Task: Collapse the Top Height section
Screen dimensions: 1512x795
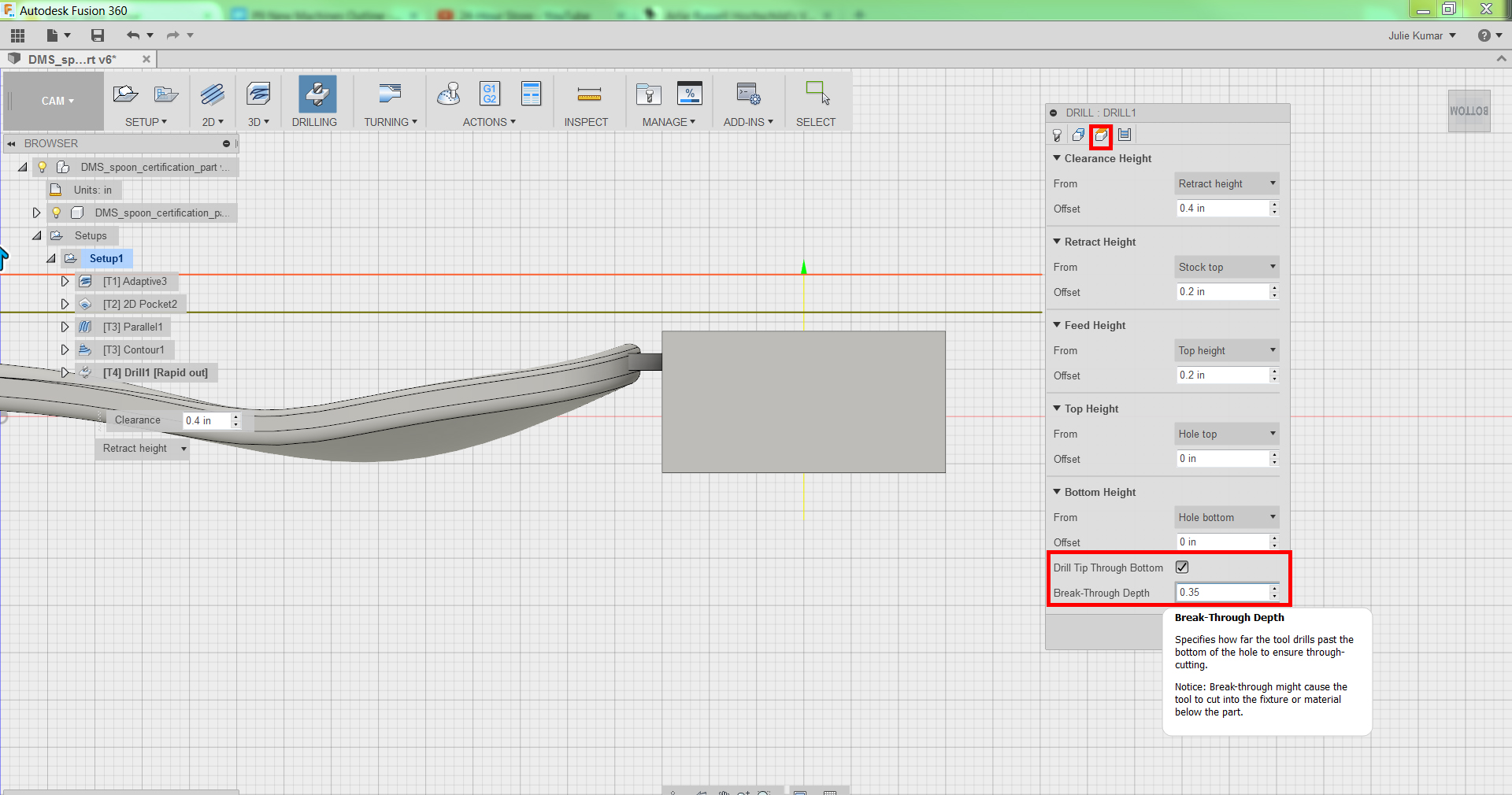Action: tap(1057, 409)
